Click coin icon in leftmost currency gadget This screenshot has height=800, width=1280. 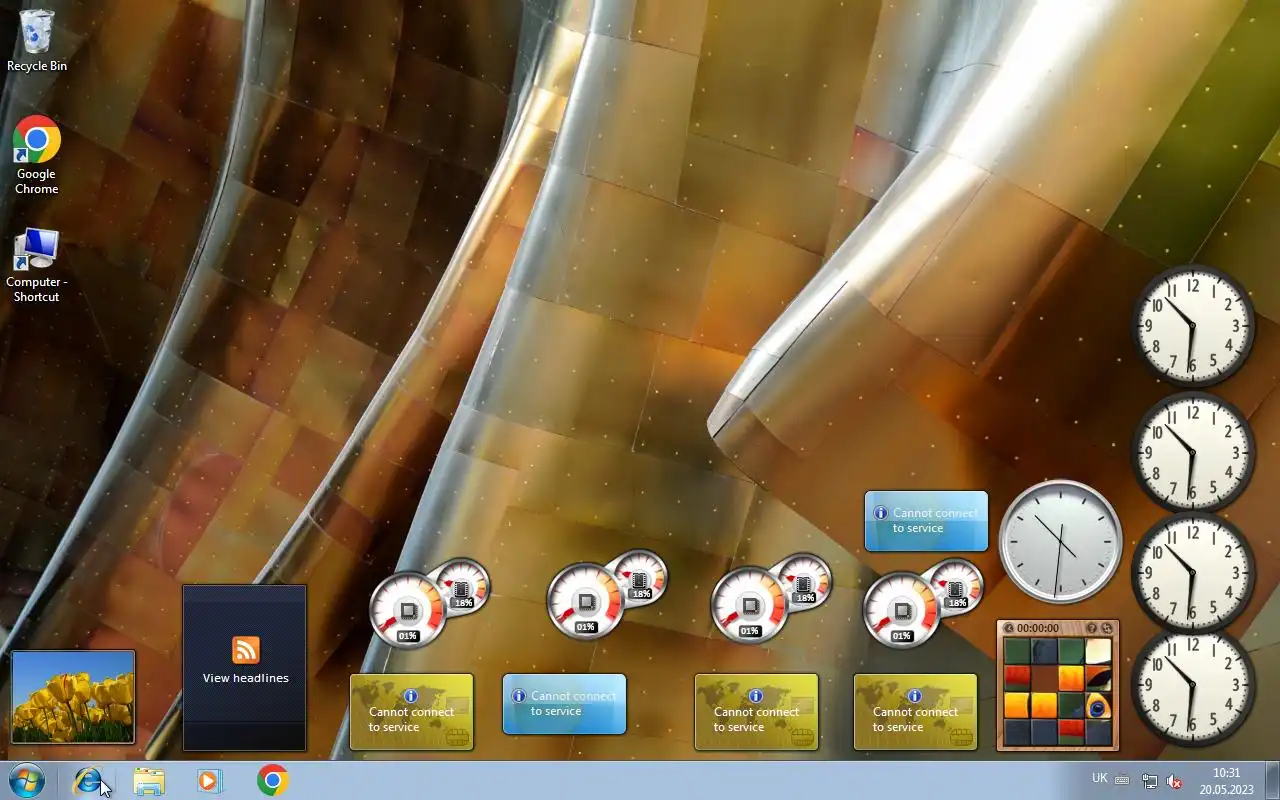458,738
